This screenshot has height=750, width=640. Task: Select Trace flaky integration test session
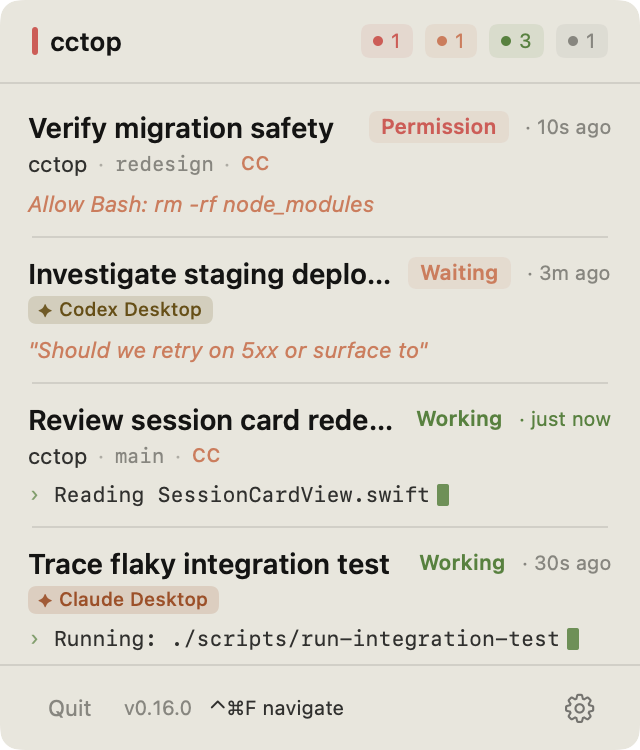pyautogui.click(x=209, y=564)
